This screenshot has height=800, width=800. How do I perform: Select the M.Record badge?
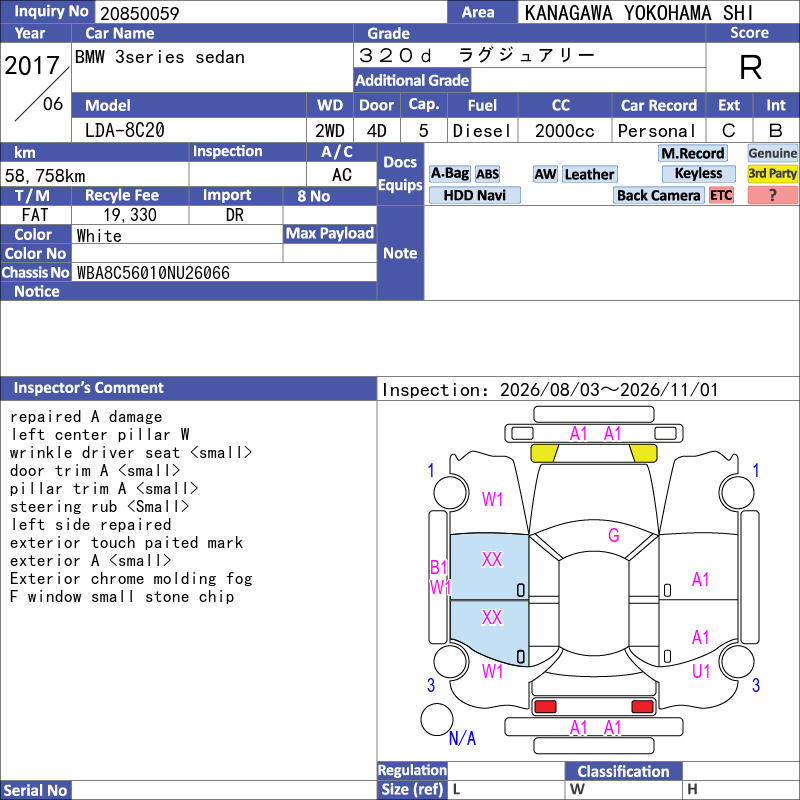(693, 153)
